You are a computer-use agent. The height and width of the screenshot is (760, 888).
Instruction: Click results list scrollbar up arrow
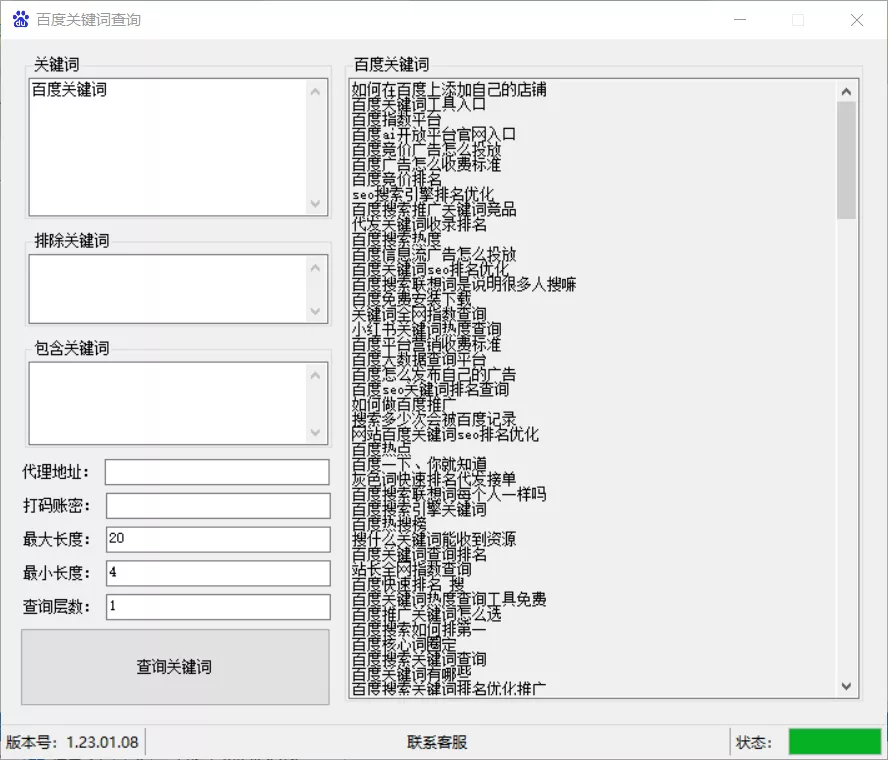pos(846,91)
